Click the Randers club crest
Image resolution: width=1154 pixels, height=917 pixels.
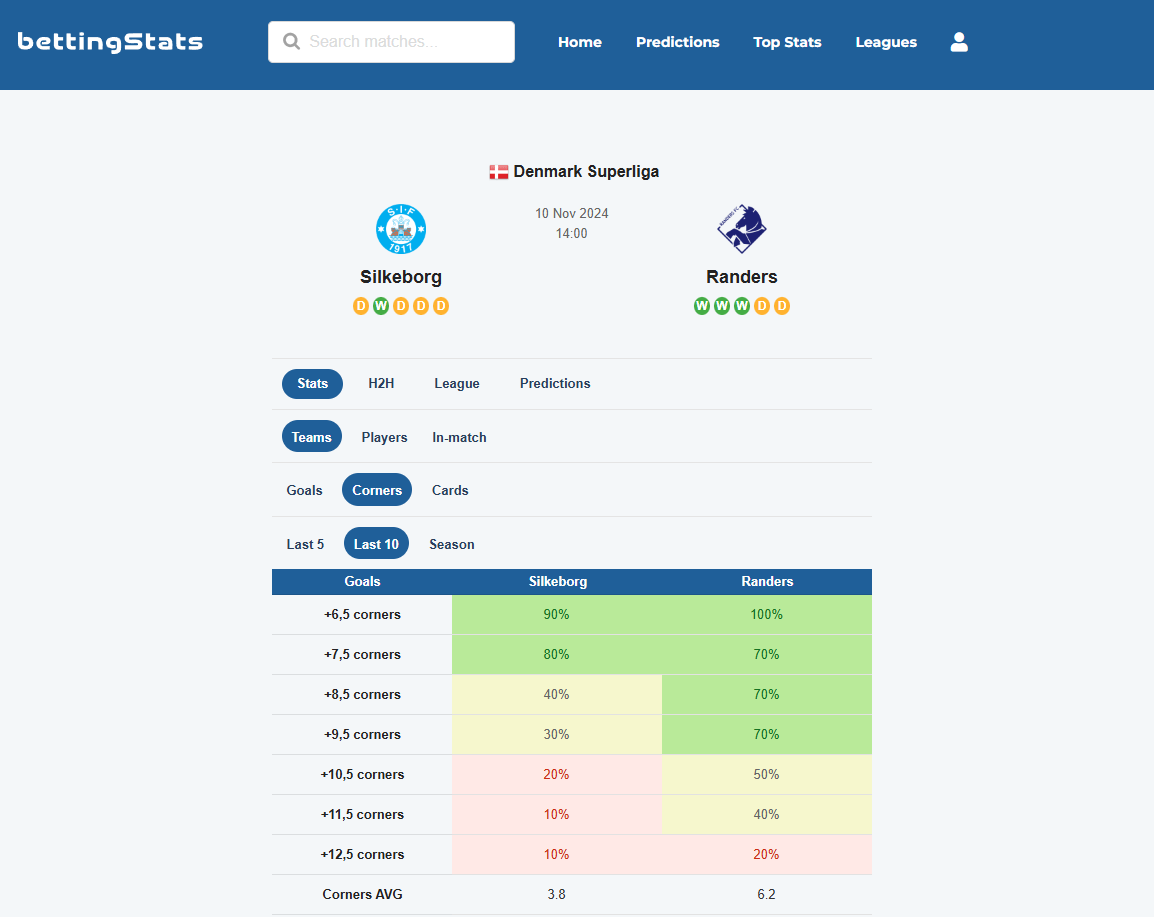click(742, 229)
